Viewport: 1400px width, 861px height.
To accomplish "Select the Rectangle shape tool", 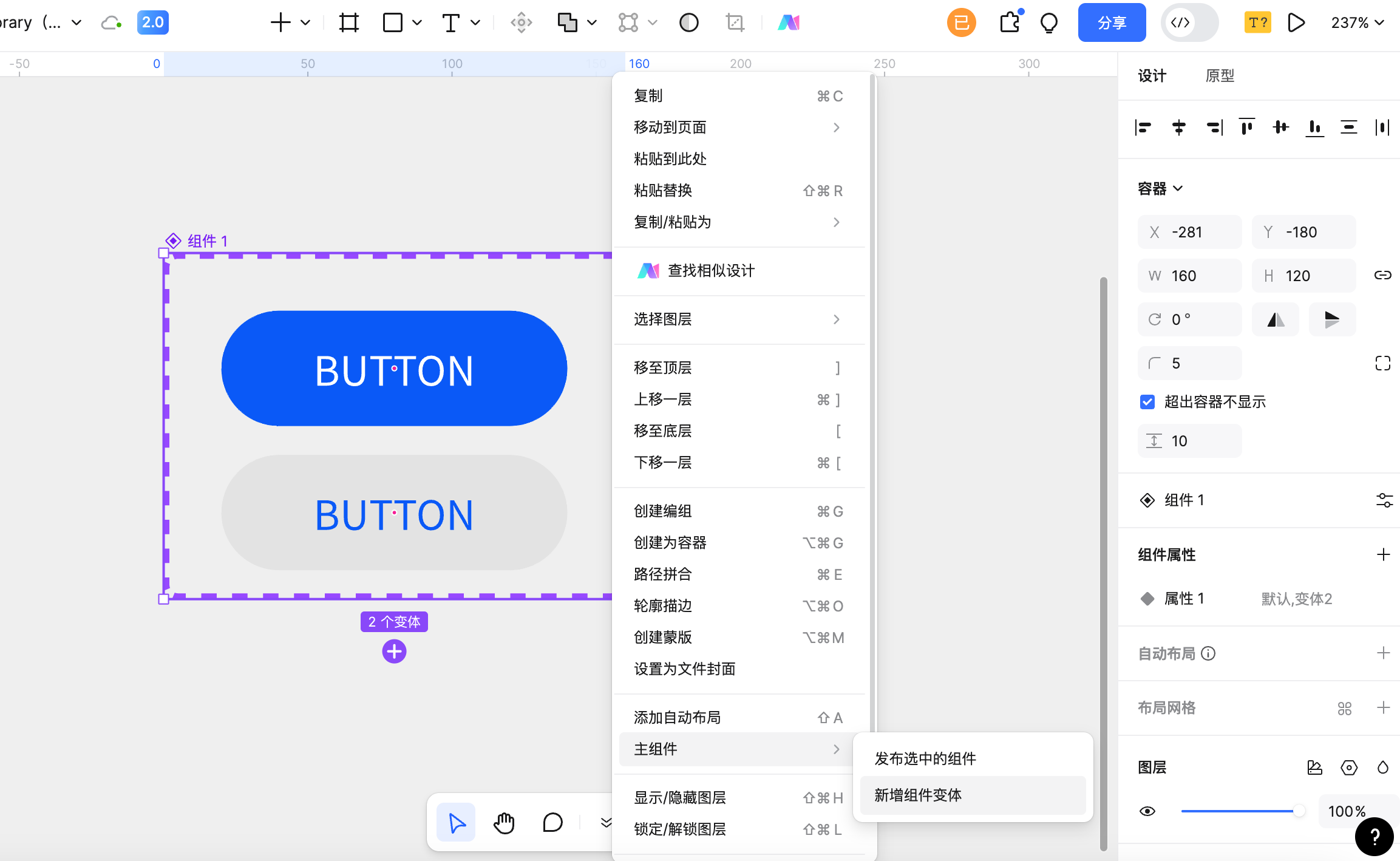I will [x=393, y=23].
